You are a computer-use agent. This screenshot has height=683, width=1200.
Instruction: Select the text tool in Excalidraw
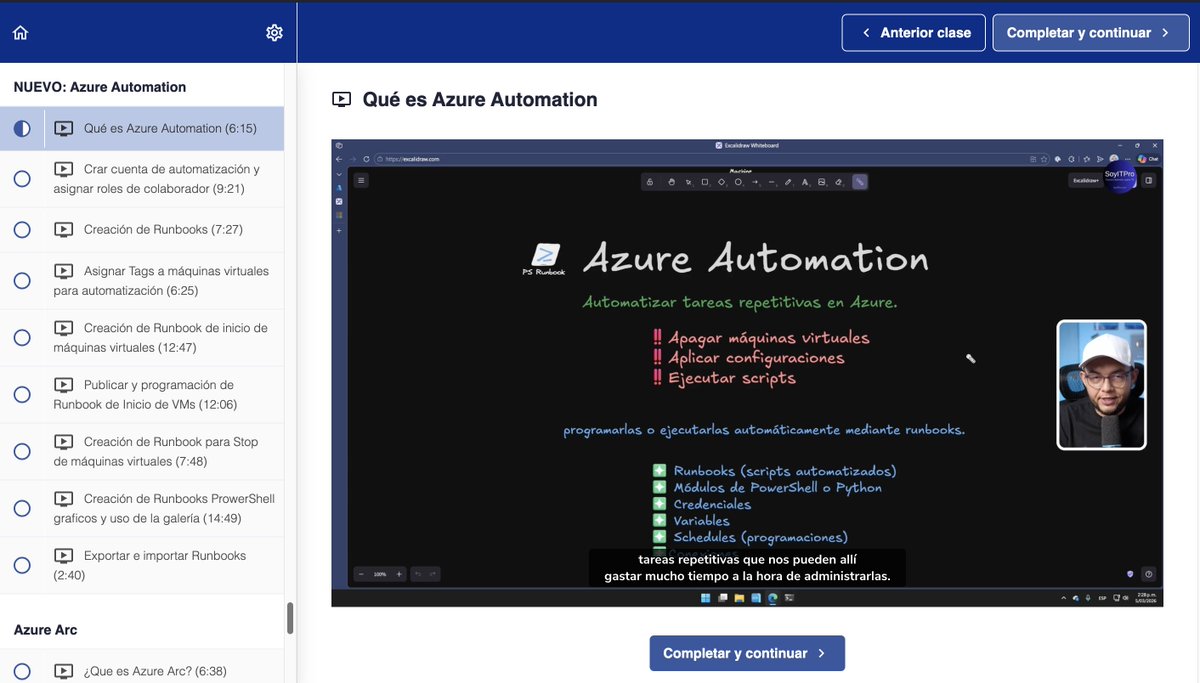coord(804,182)
